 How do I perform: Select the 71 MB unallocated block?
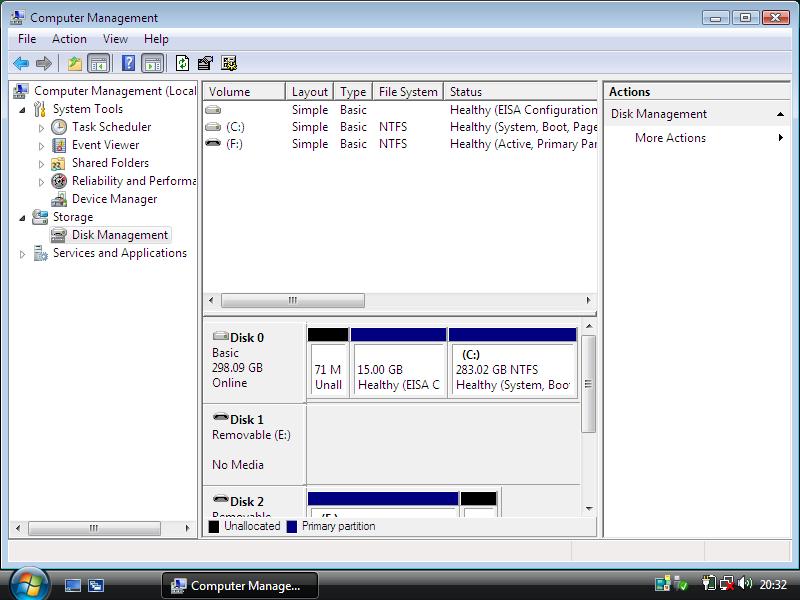point(328,362)
